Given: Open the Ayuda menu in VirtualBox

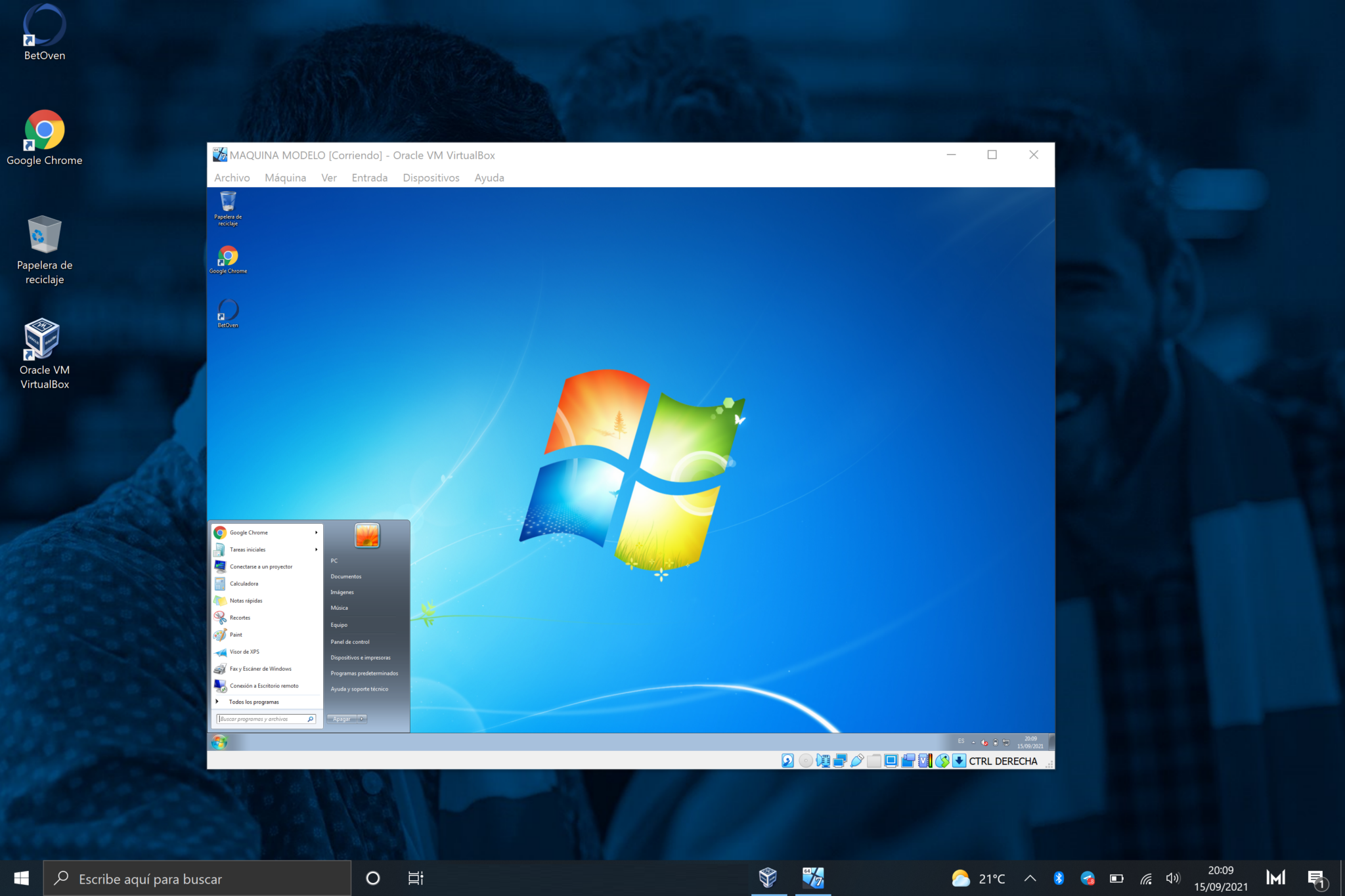Looking at the screenshot, I should (x=489, y=178).
